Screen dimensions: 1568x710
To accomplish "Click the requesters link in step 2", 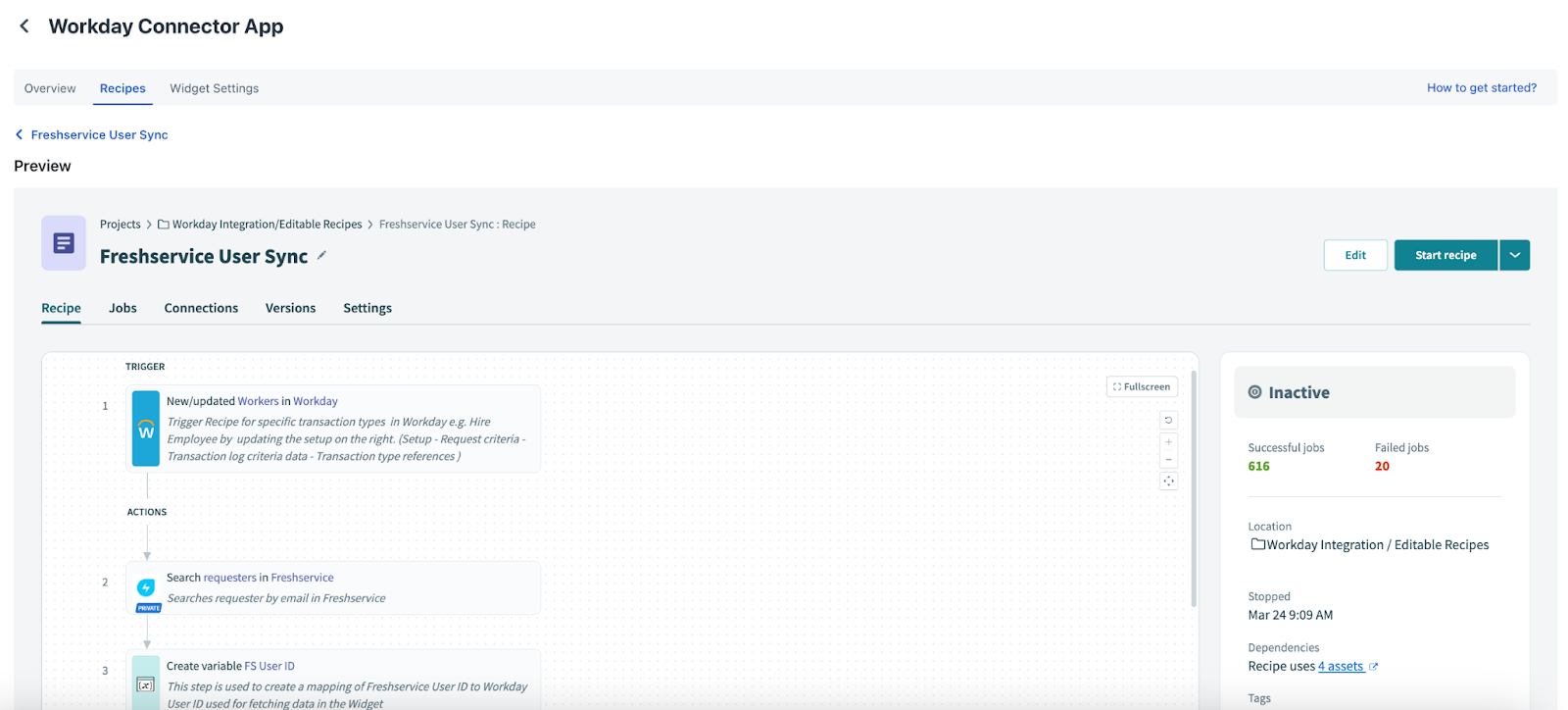I will (229, 578).
